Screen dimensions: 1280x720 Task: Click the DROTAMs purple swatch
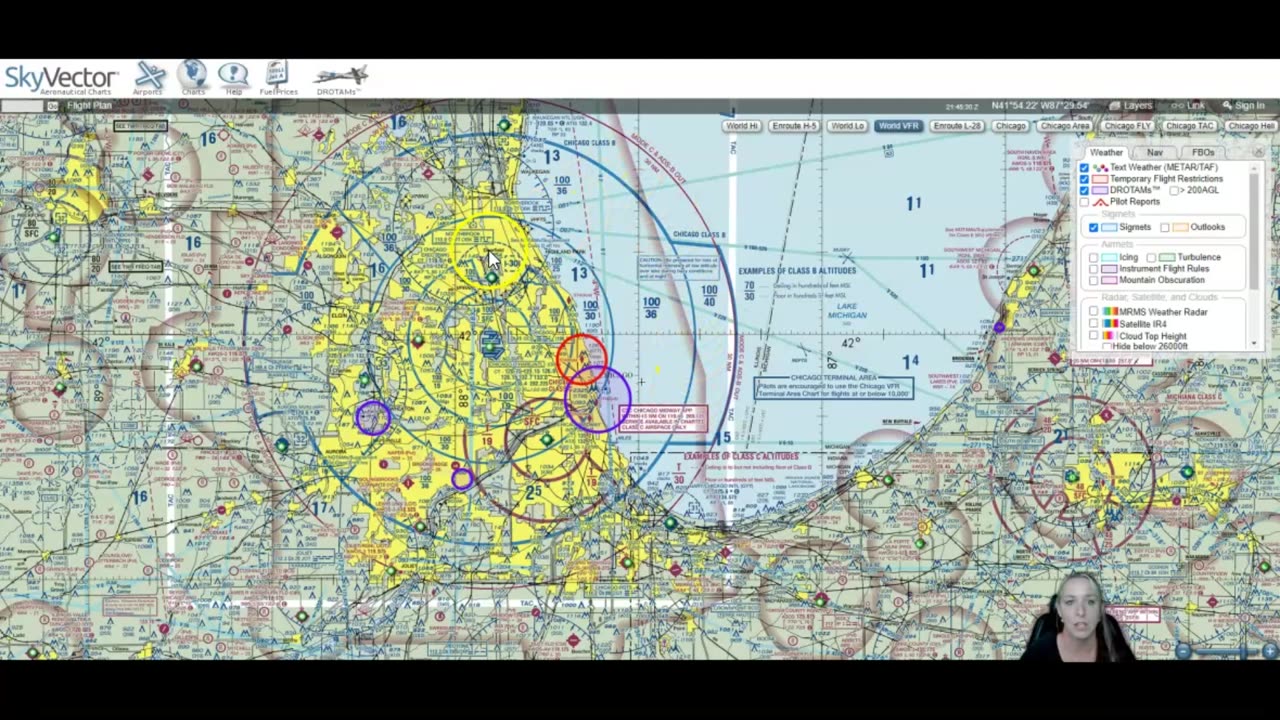tap(1101, 190)
